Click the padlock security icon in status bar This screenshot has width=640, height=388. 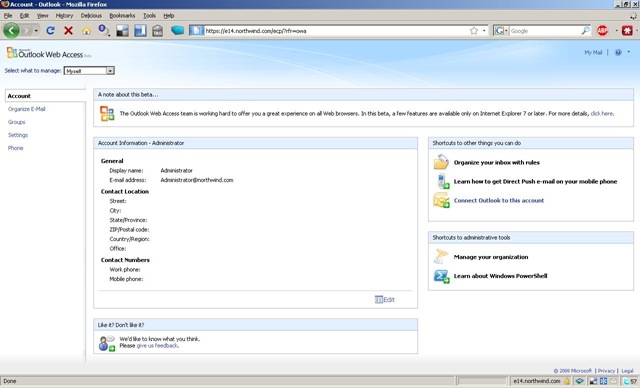[x=567, y=381]
